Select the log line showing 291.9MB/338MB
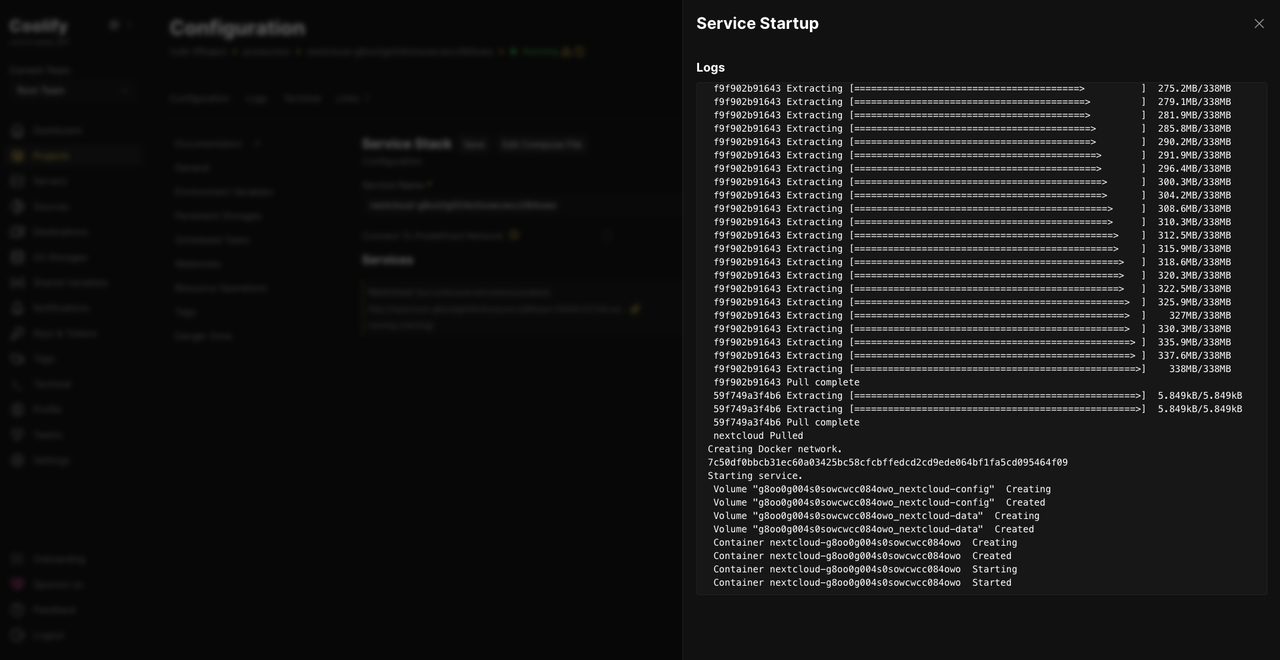 972,155
